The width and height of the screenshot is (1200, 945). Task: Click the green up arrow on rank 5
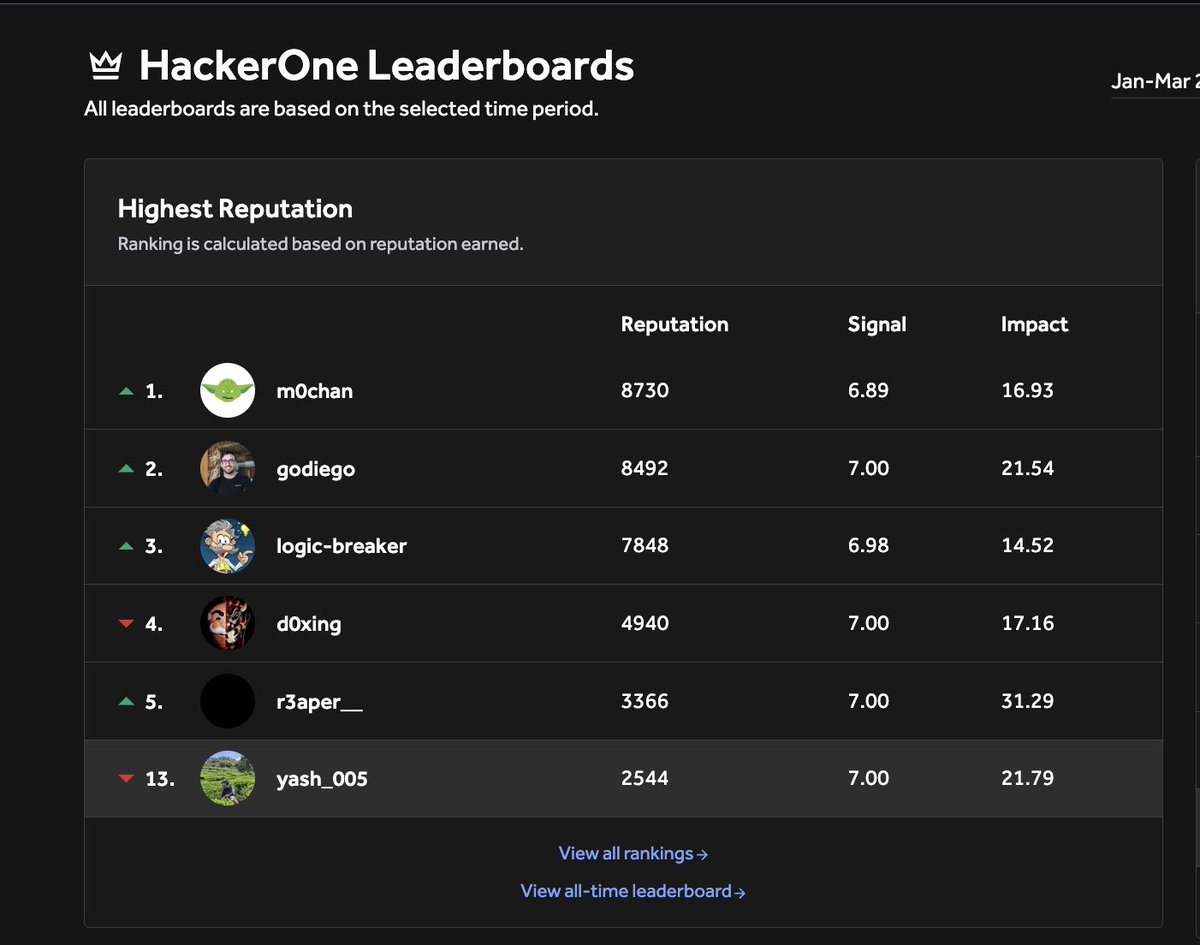126,701
